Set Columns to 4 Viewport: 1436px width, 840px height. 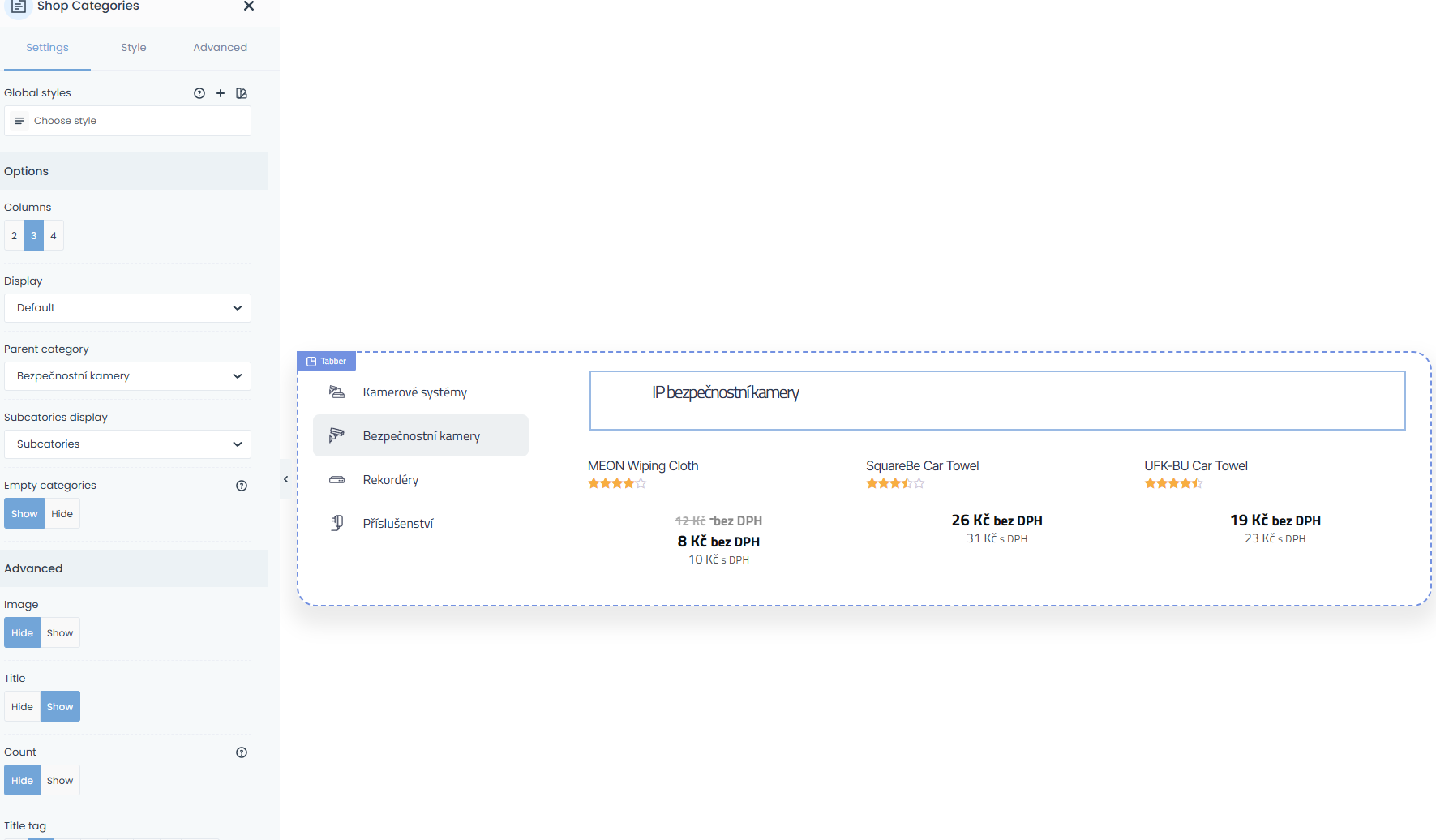click(54, 236)
